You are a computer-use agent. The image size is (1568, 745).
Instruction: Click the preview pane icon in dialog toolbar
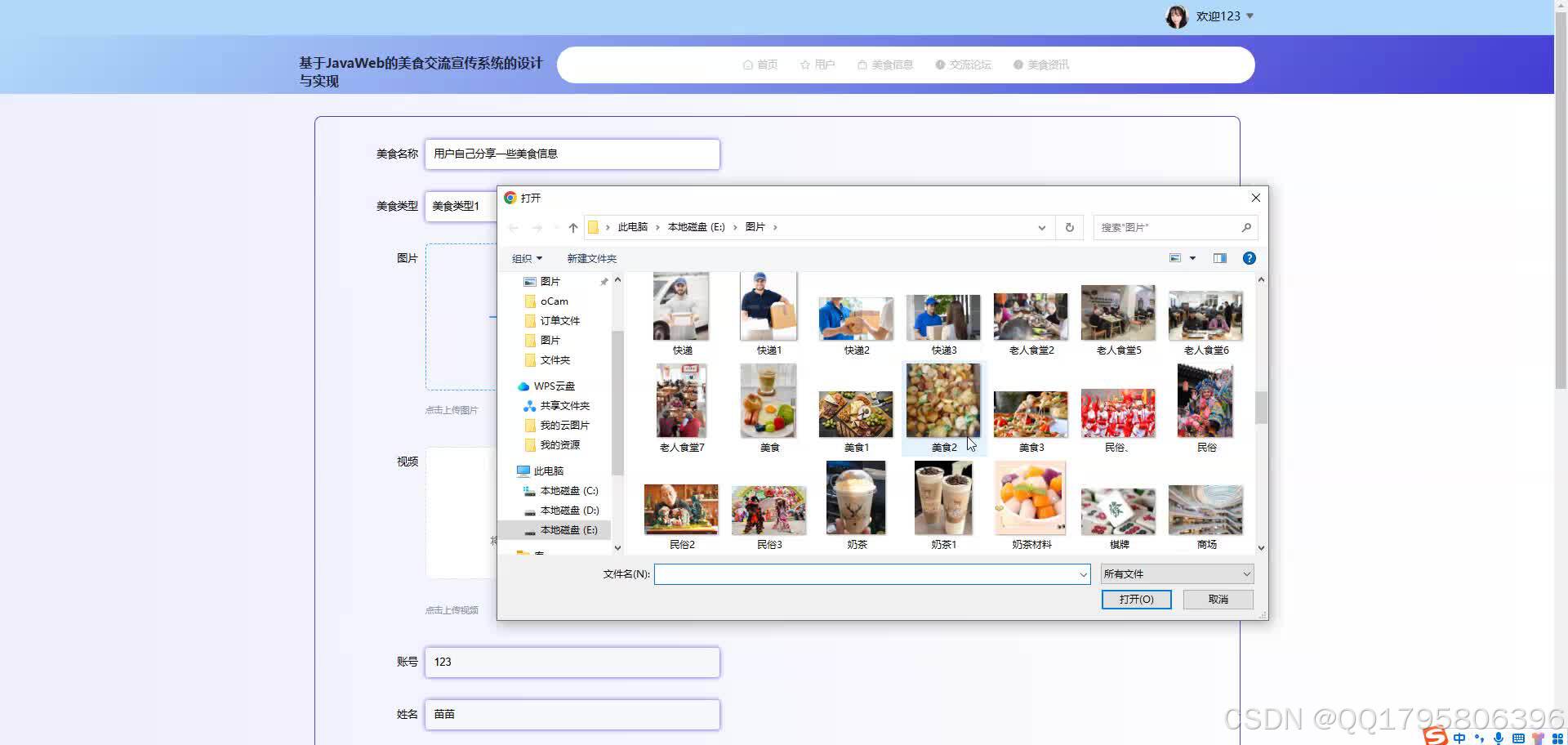[x=1219, y=258]
